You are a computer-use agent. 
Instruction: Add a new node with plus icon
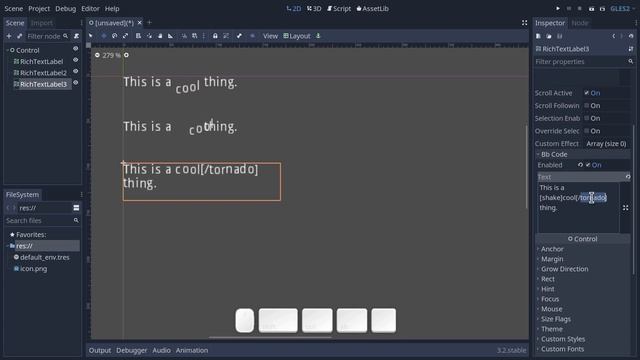(9, 36)
